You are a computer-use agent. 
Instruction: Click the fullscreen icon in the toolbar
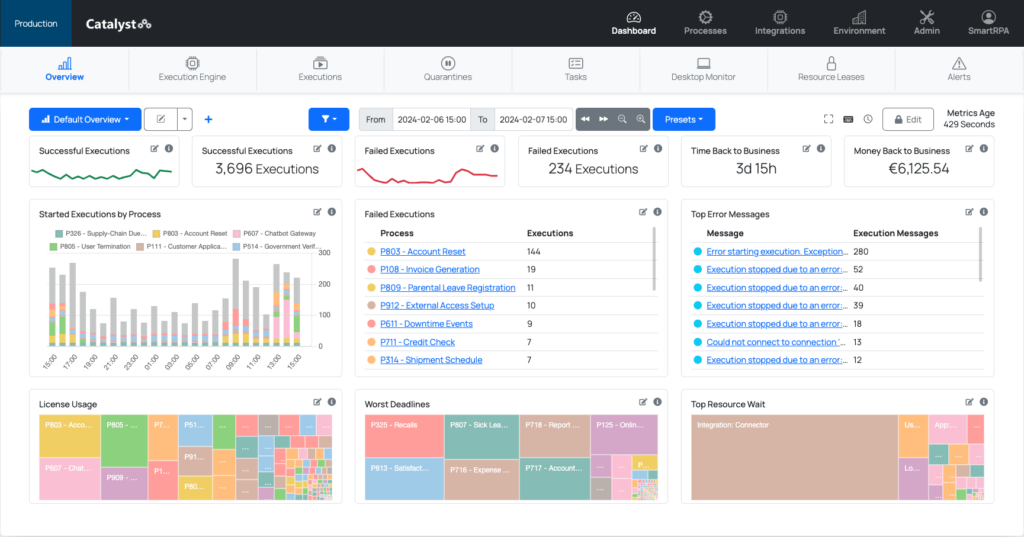[x=829, y=119]
